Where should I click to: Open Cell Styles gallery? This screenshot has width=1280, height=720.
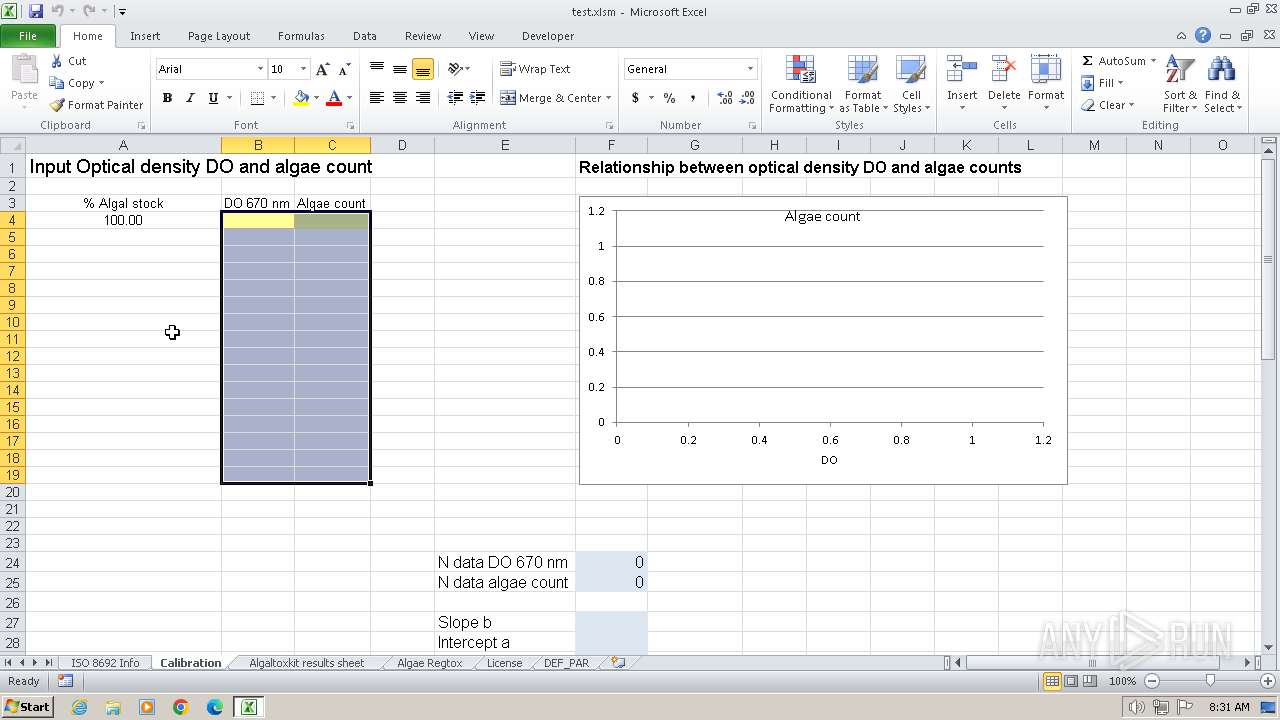coord(911,84)
